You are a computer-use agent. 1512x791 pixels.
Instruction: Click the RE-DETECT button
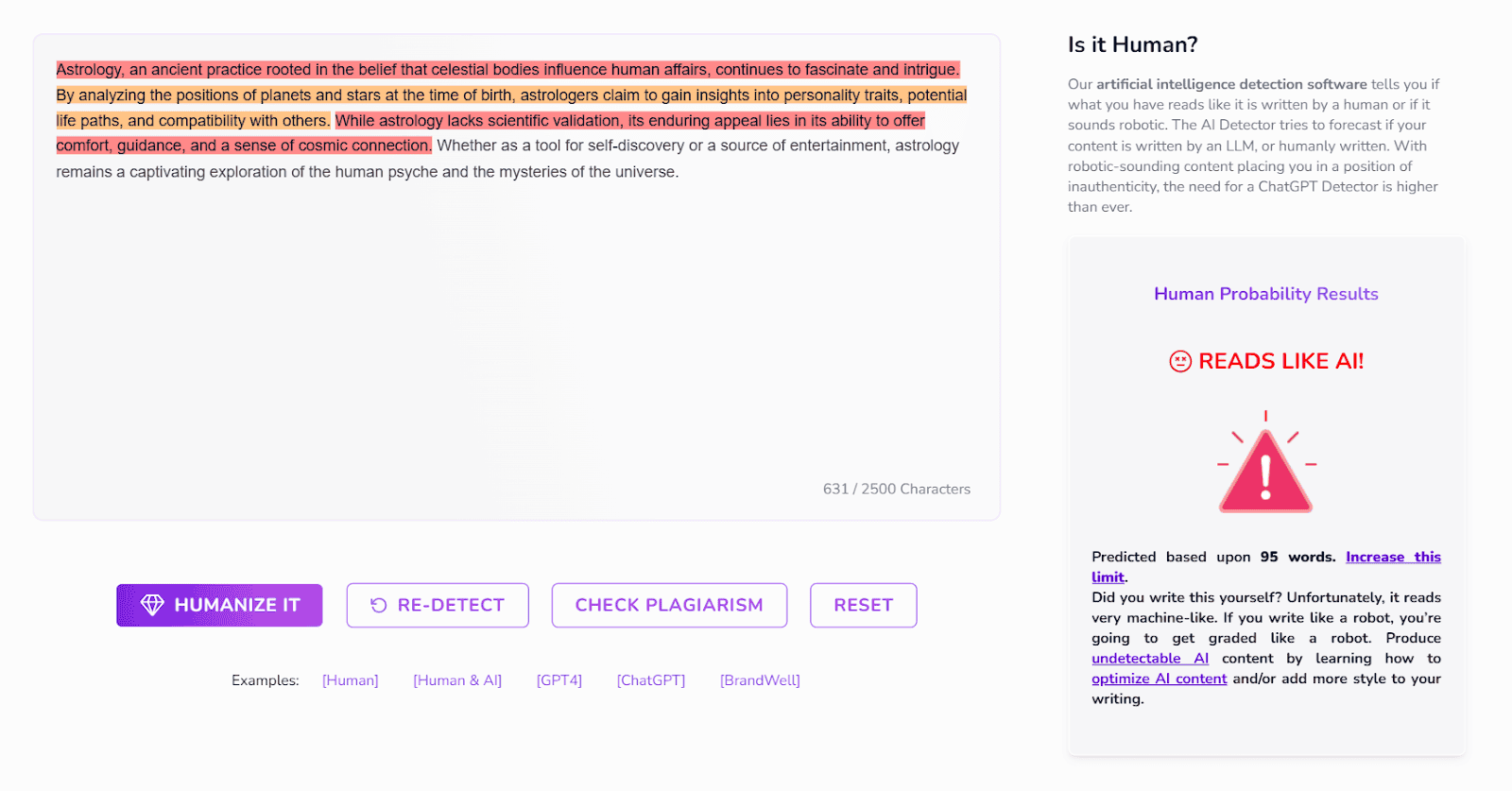coord(438,605)
